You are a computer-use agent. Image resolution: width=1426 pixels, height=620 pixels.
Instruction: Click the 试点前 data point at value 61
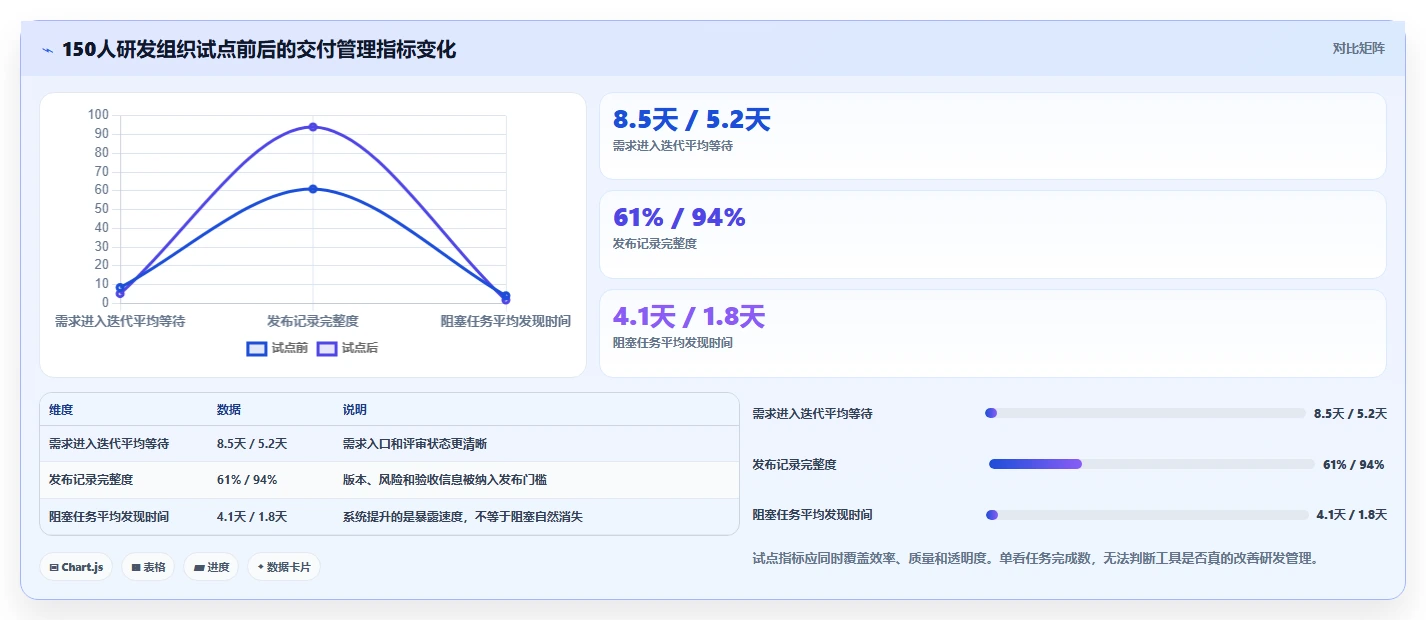[x=313, y=189]
